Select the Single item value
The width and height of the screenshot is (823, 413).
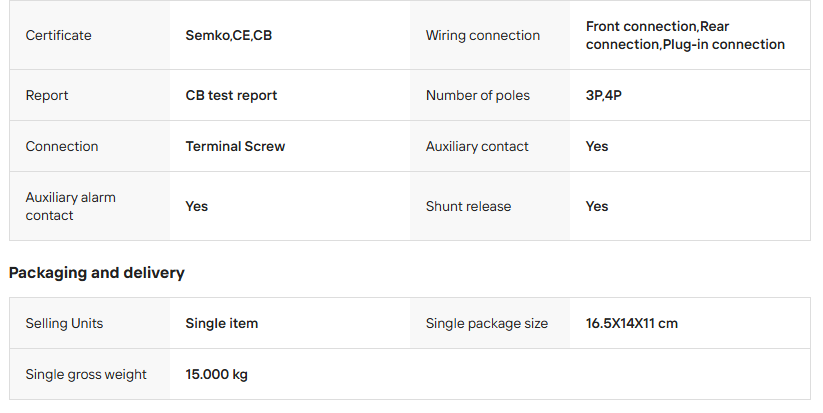tap(222, 323)
